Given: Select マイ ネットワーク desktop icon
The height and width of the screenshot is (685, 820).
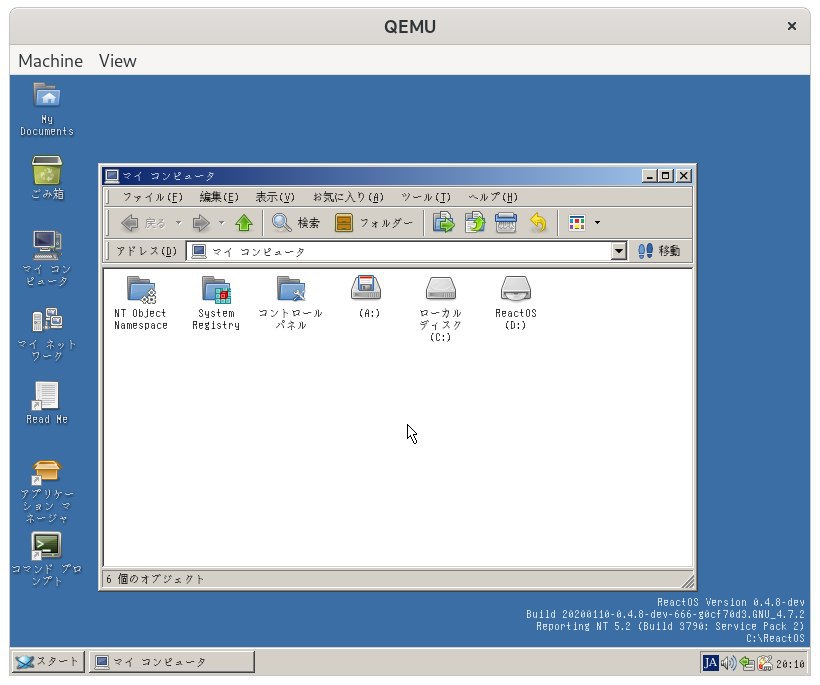Looking at the screenshot, I should (47, 335).
